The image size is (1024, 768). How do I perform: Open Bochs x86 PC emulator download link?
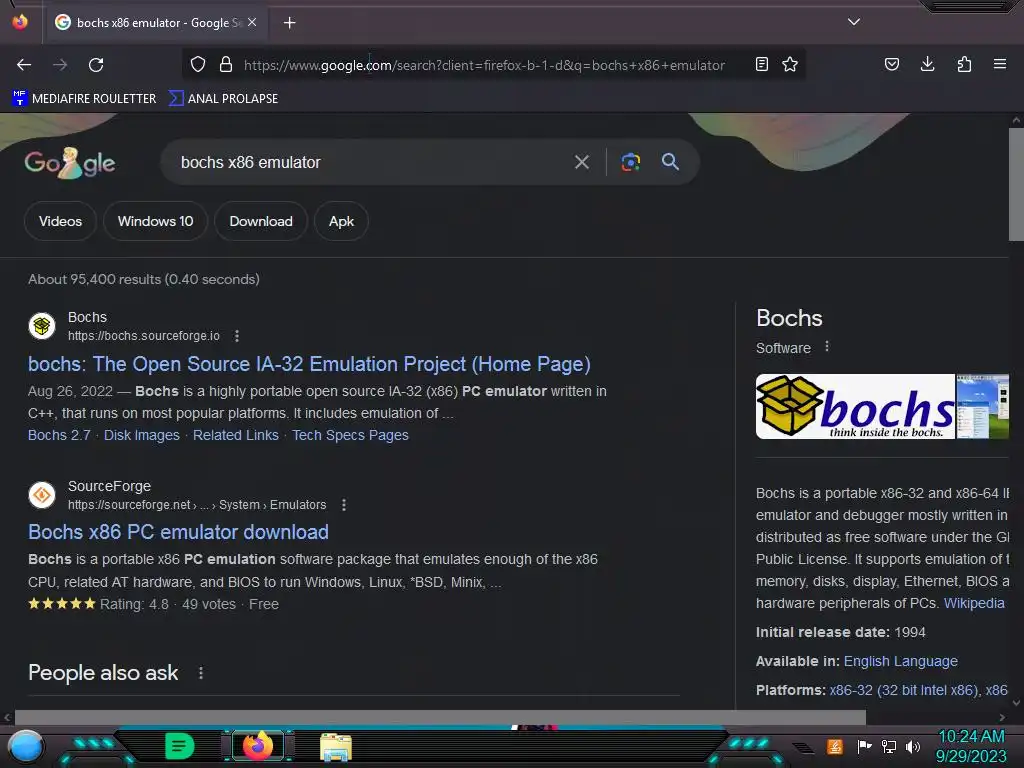pos(178,532)
